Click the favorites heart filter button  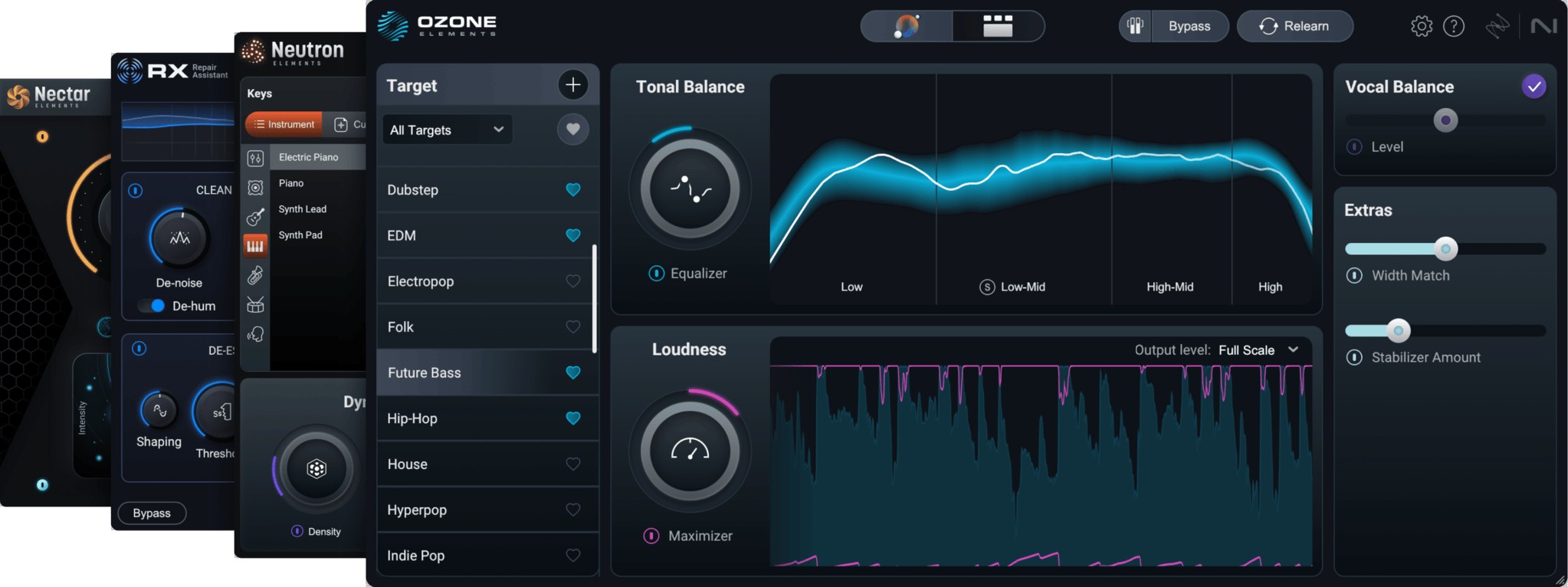572,130
